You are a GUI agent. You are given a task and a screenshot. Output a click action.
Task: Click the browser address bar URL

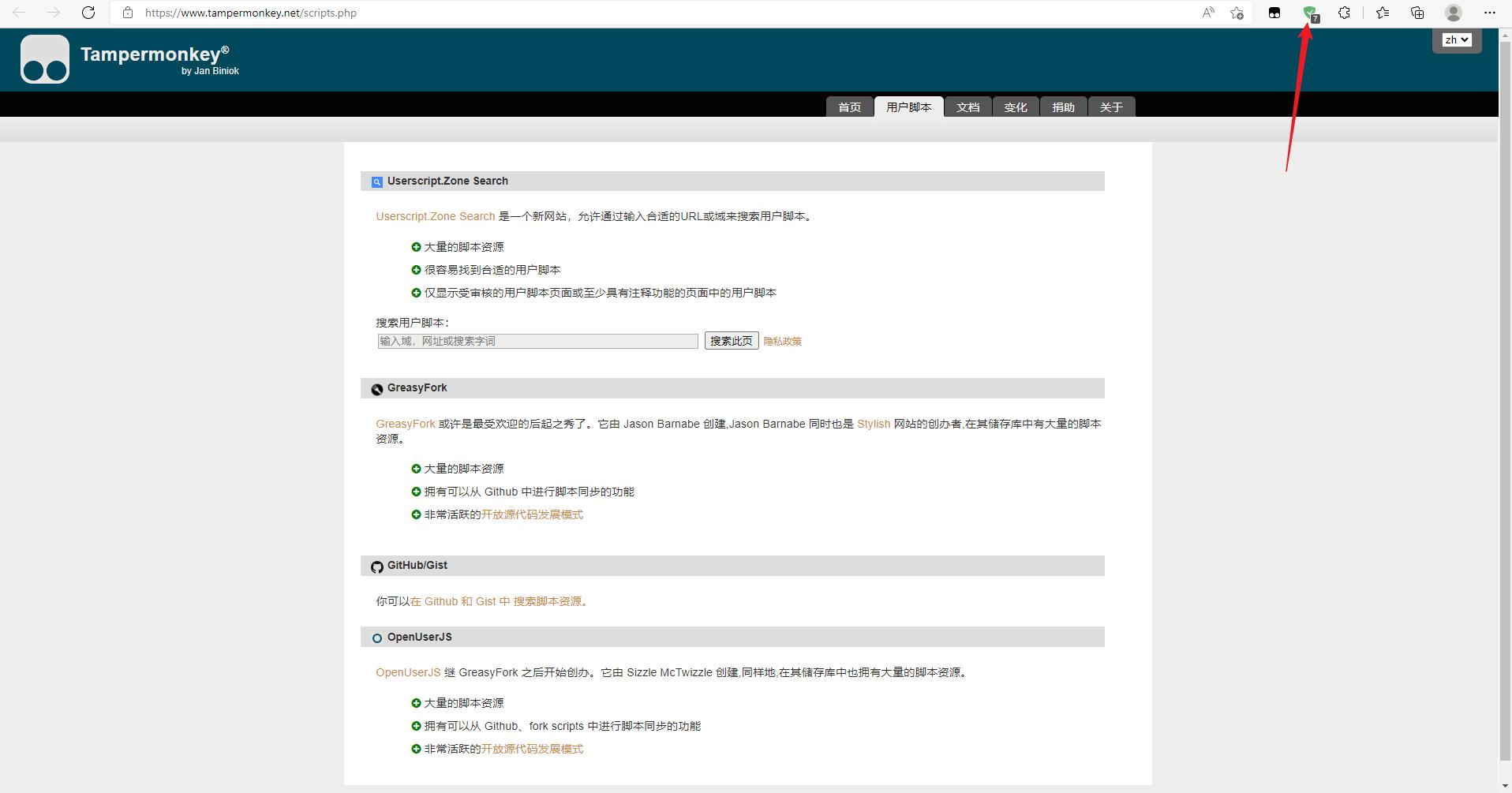click(251, 13)
